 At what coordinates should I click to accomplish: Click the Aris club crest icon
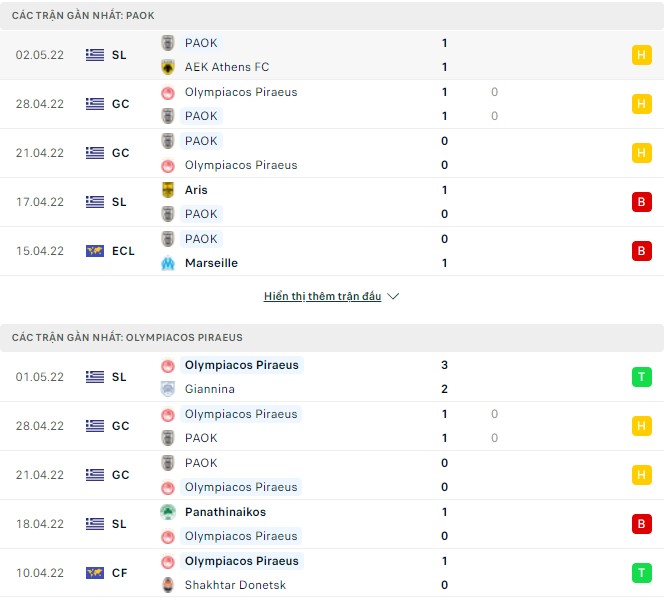(168, 190)
